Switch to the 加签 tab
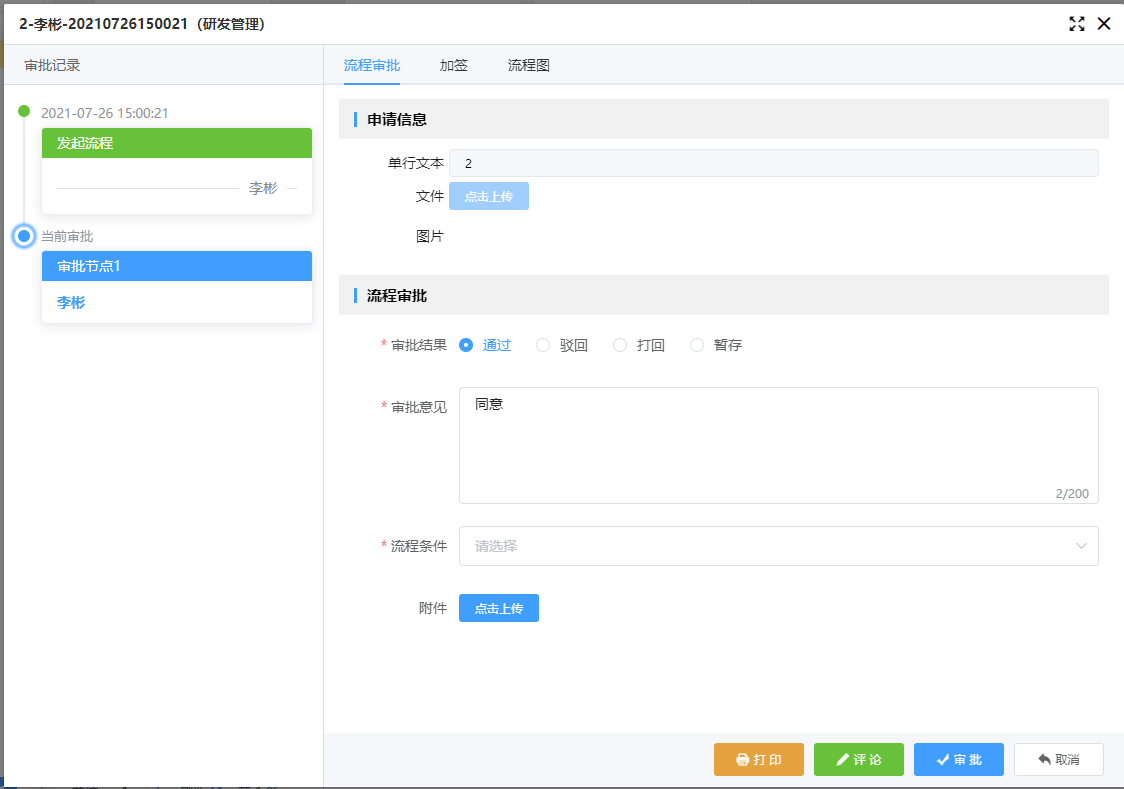 click(x=454, y=65)
